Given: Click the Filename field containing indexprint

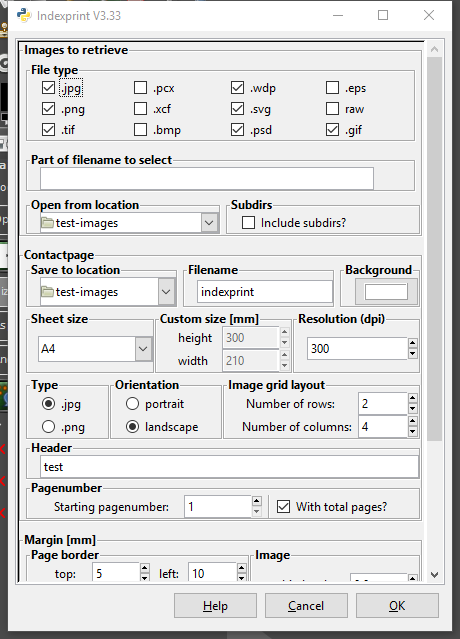Looking at the screenshot, I should pyautogui.click(x=265, y=292).
